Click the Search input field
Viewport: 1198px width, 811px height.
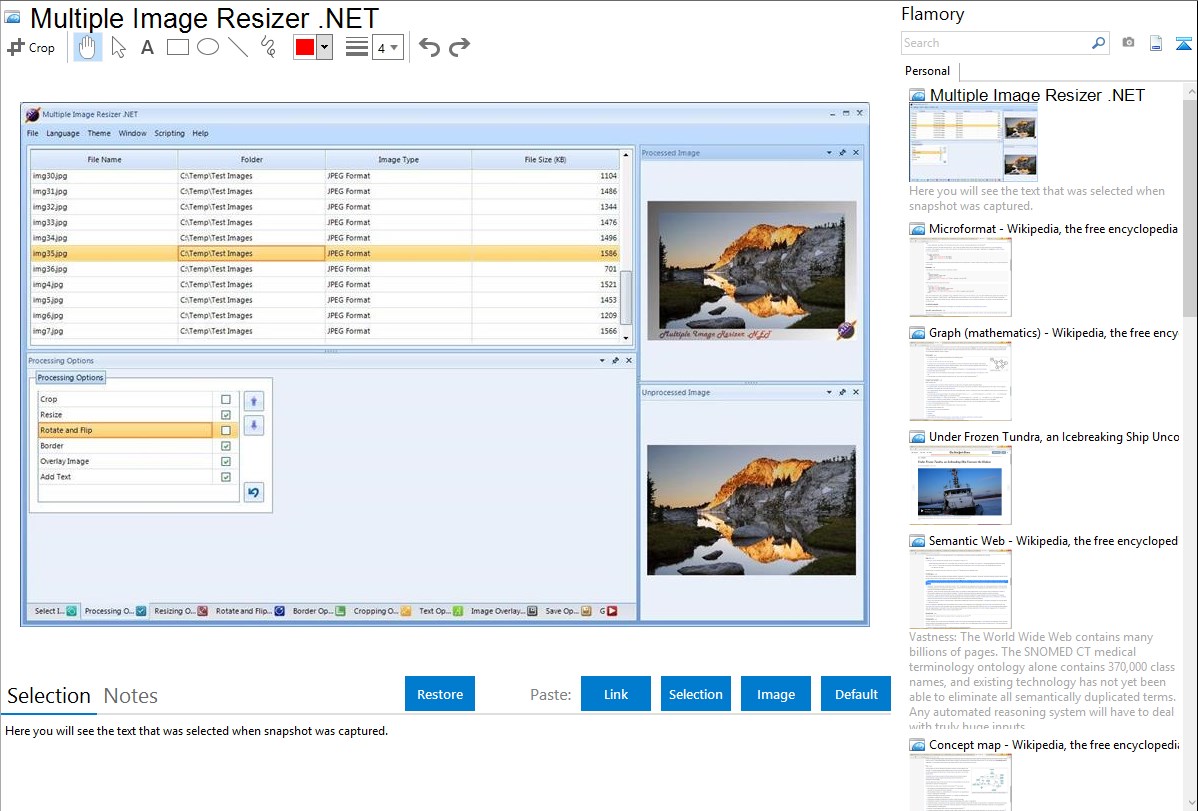click(995, 43)
